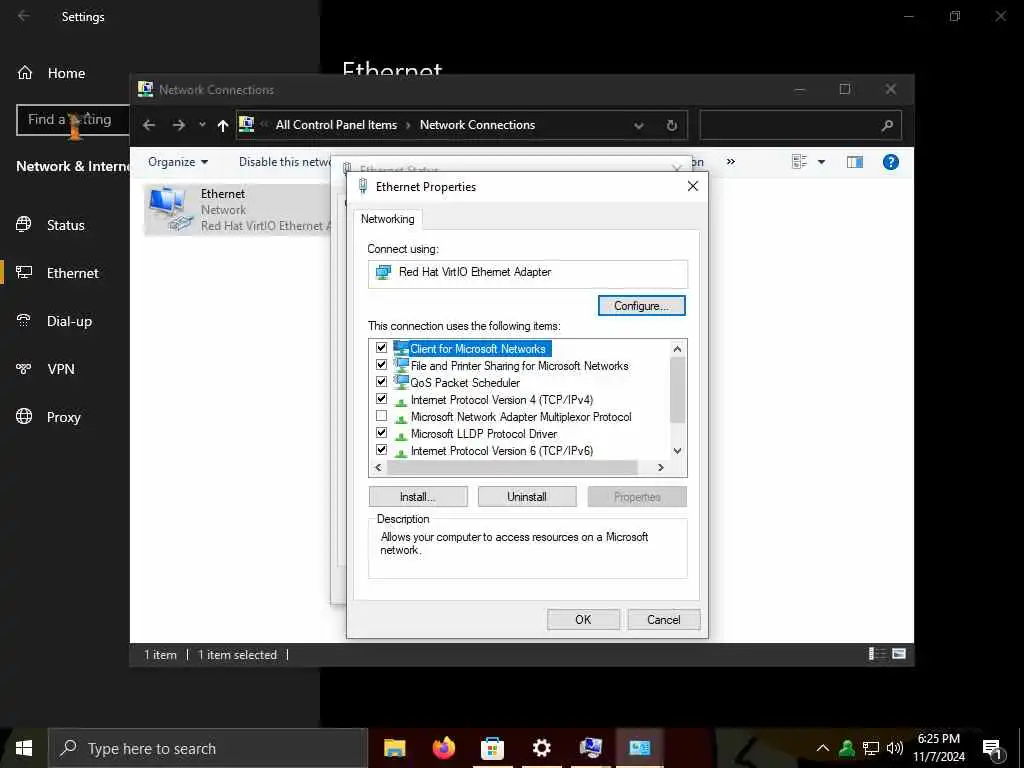Enable Microsoft Network Adapter Multiplexor Protocol checkbox
This screenshot has width=1024, height=768.
381,416
